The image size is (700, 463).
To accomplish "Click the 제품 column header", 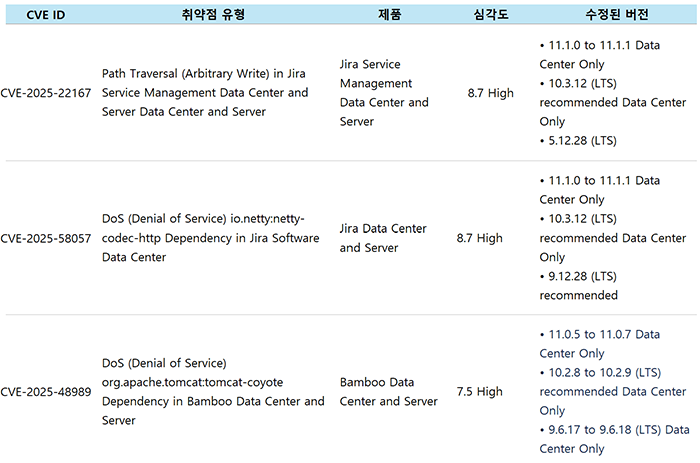I will [x=390, y=15].
